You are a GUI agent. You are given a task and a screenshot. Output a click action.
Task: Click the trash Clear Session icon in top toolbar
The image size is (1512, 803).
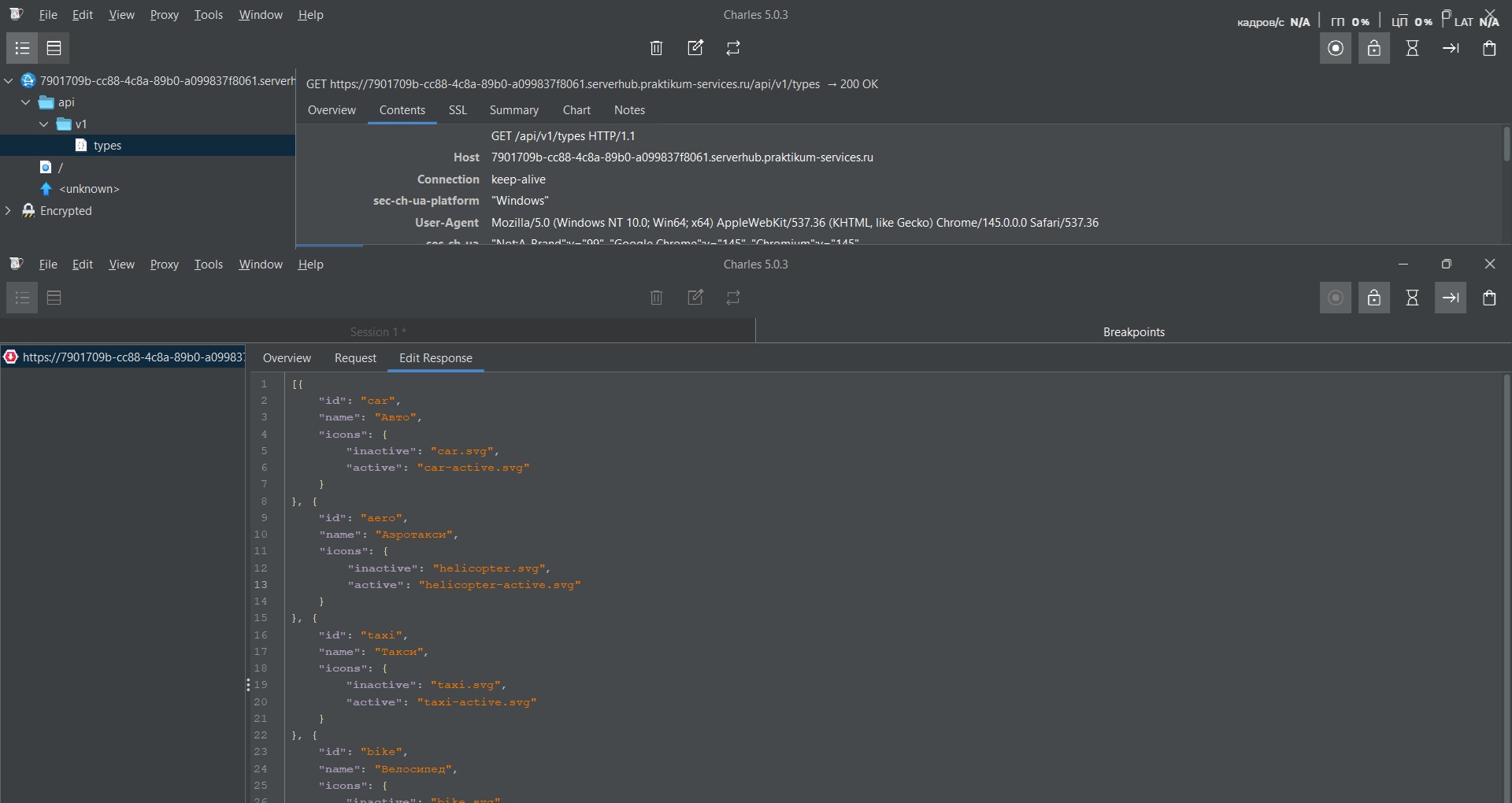(x=656, y=48)
